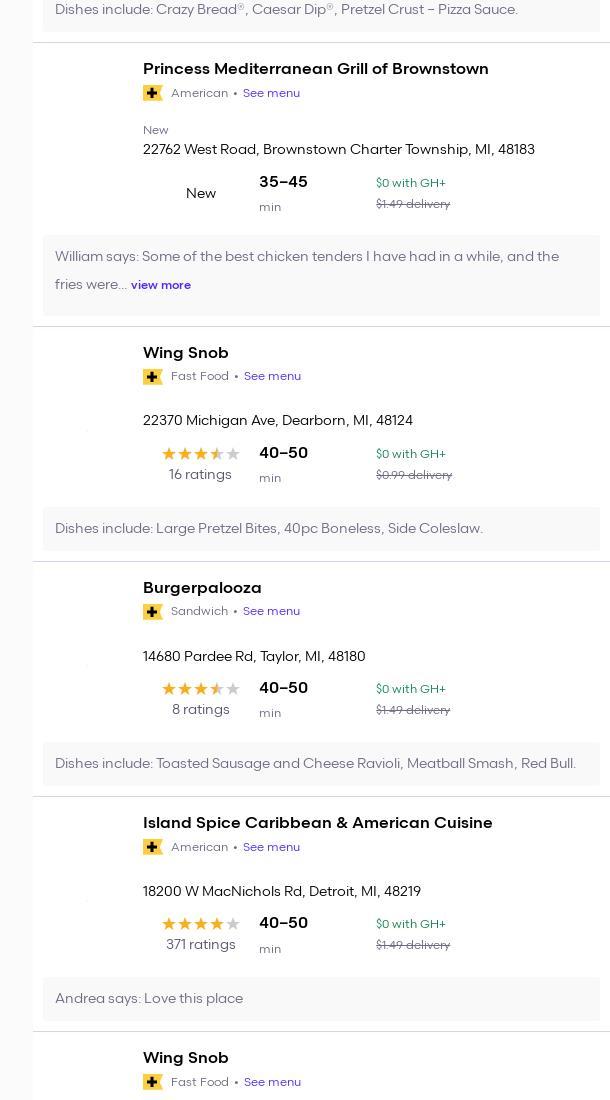610x1100 pixels.
Task: Click the 8 ratings count for Burgerpalooza
Action: (x=200, y=710)
